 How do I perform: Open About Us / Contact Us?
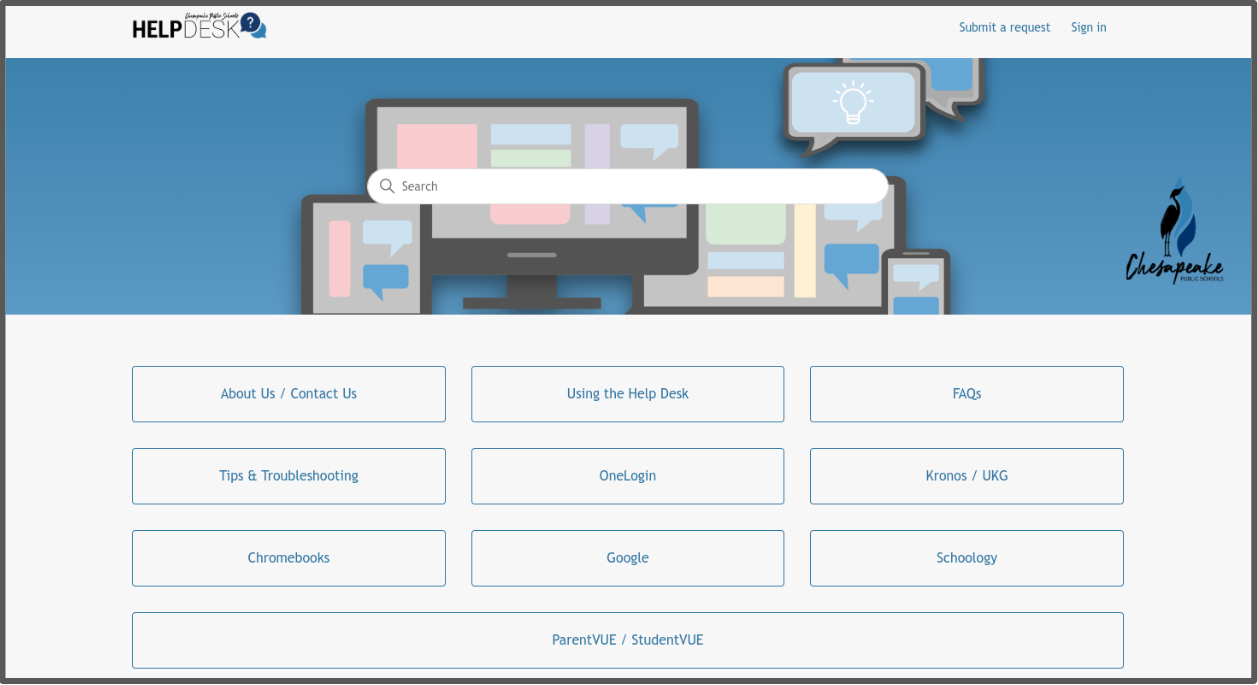[x=288, y=394]
